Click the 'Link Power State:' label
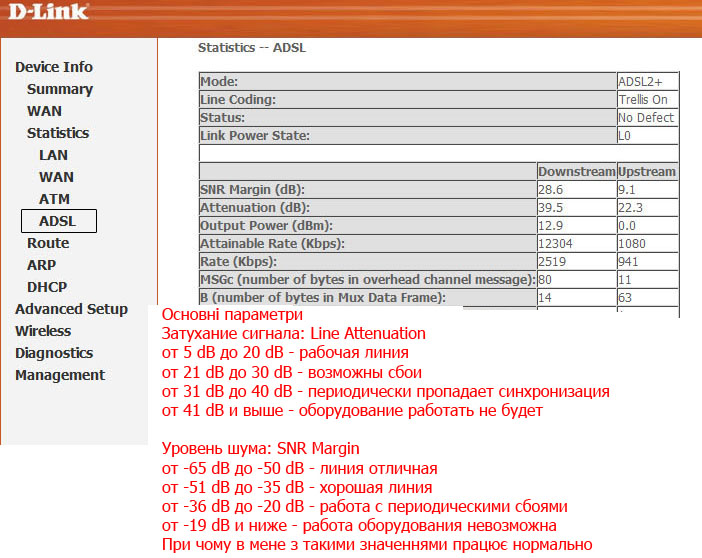The image size is (702, 558). [x=255, y=136]
